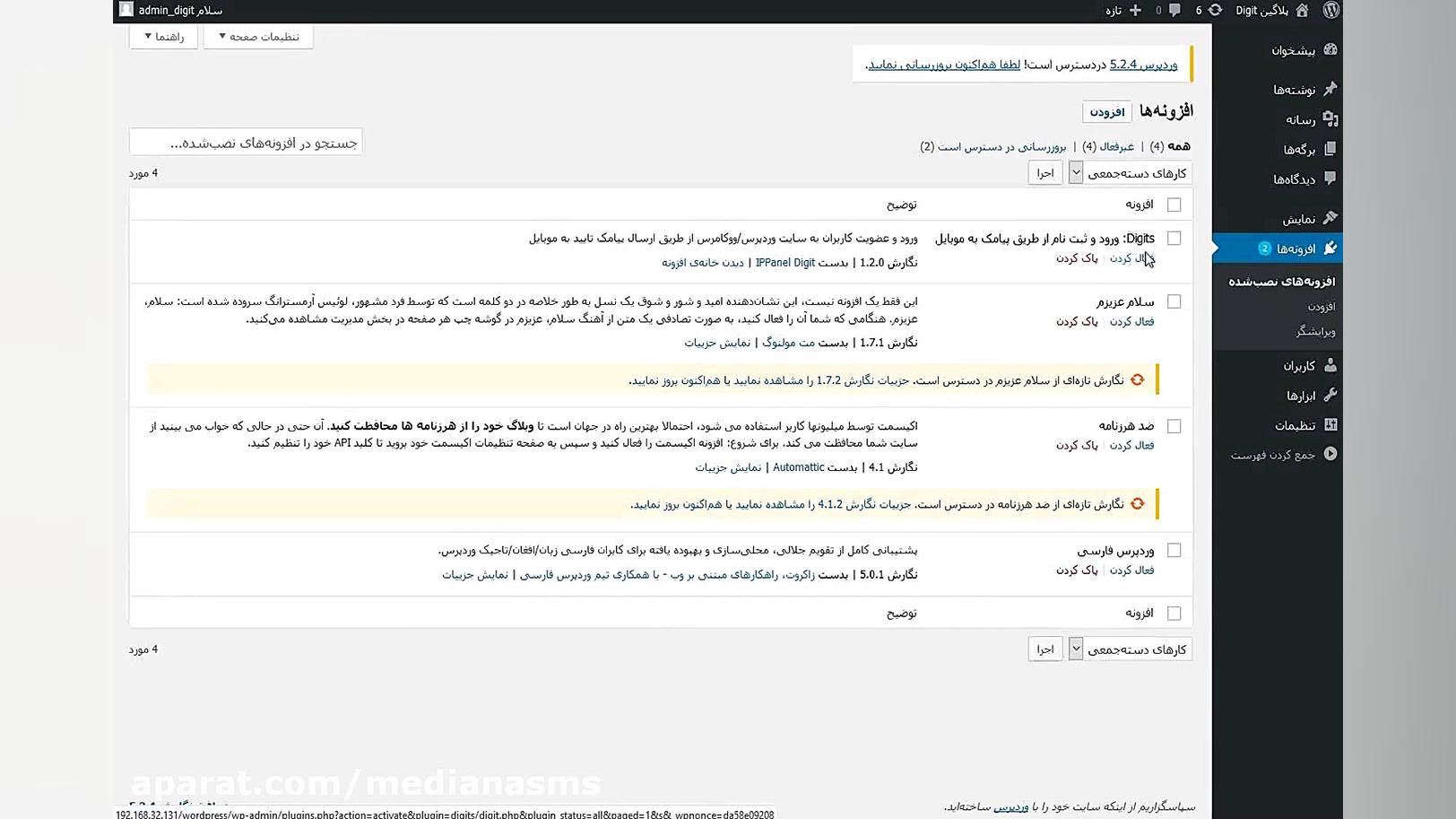This screenshot has width=1456, height=819.
Task: Expand the Screen Options (تنظیمات صفحه) panel
Action: pyautogui.click(x=258, y=37)
